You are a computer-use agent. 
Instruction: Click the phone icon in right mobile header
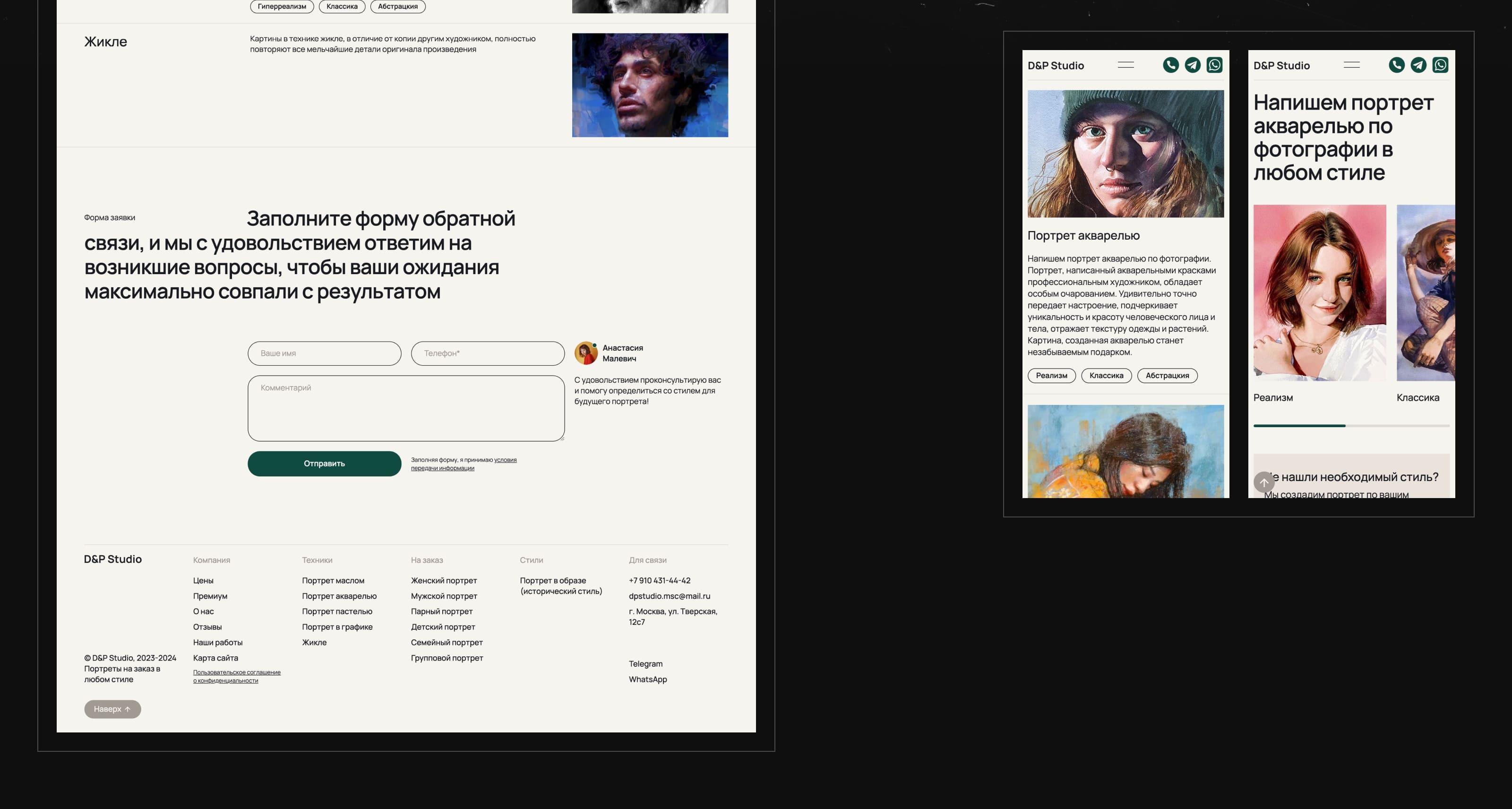point(1396,65)
